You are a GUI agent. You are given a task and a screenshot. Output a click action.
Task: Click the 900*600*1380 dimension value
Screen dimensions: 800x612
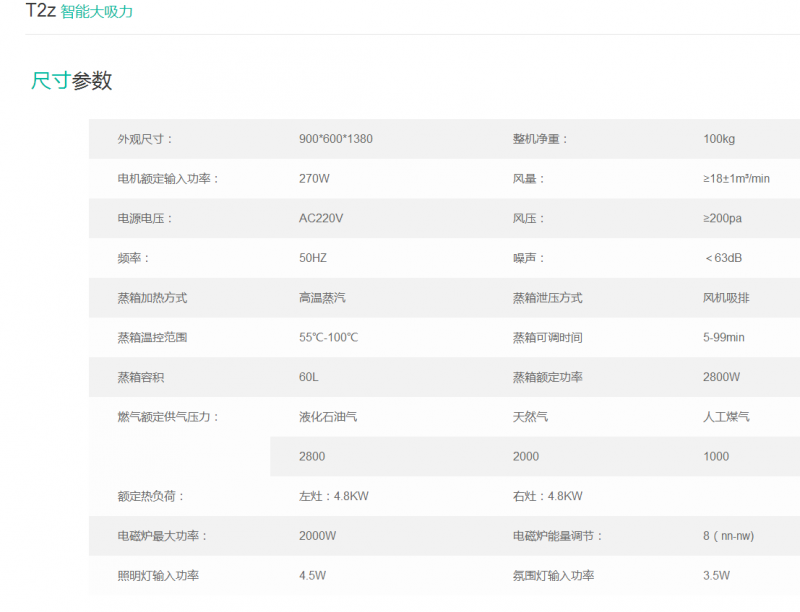335,139
